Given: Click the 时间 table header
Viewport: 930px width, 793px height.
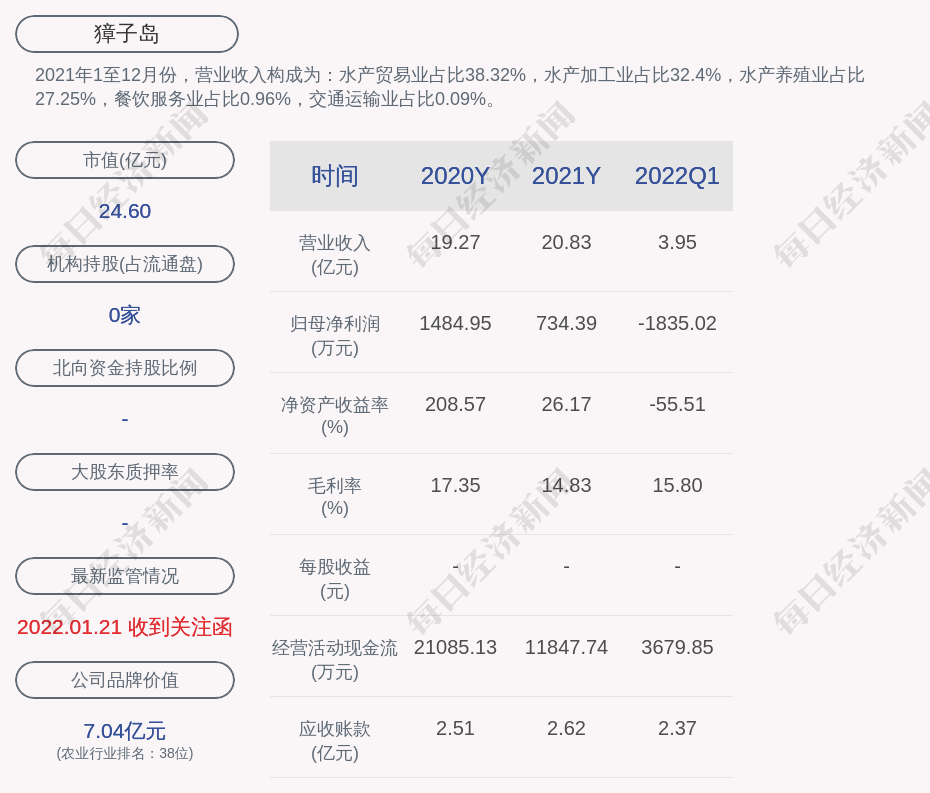Looking at the screenshot, I should pos(334,176).
